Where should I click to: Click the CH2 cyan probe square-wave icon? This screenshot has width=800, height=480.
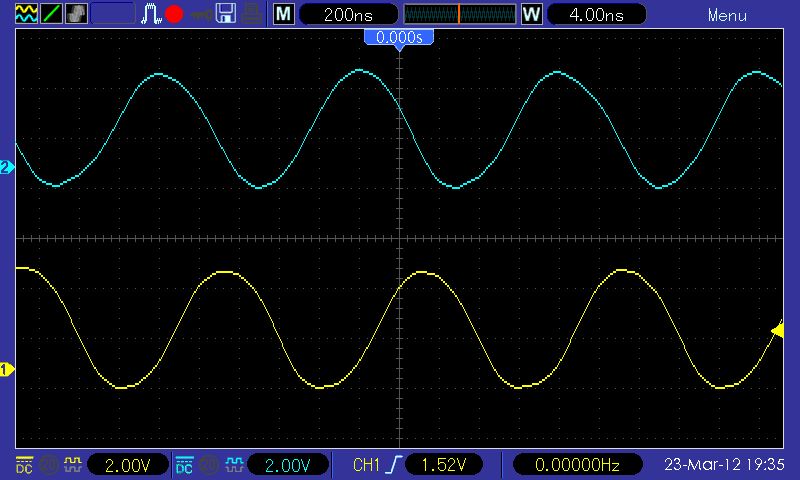pos(234,465)
